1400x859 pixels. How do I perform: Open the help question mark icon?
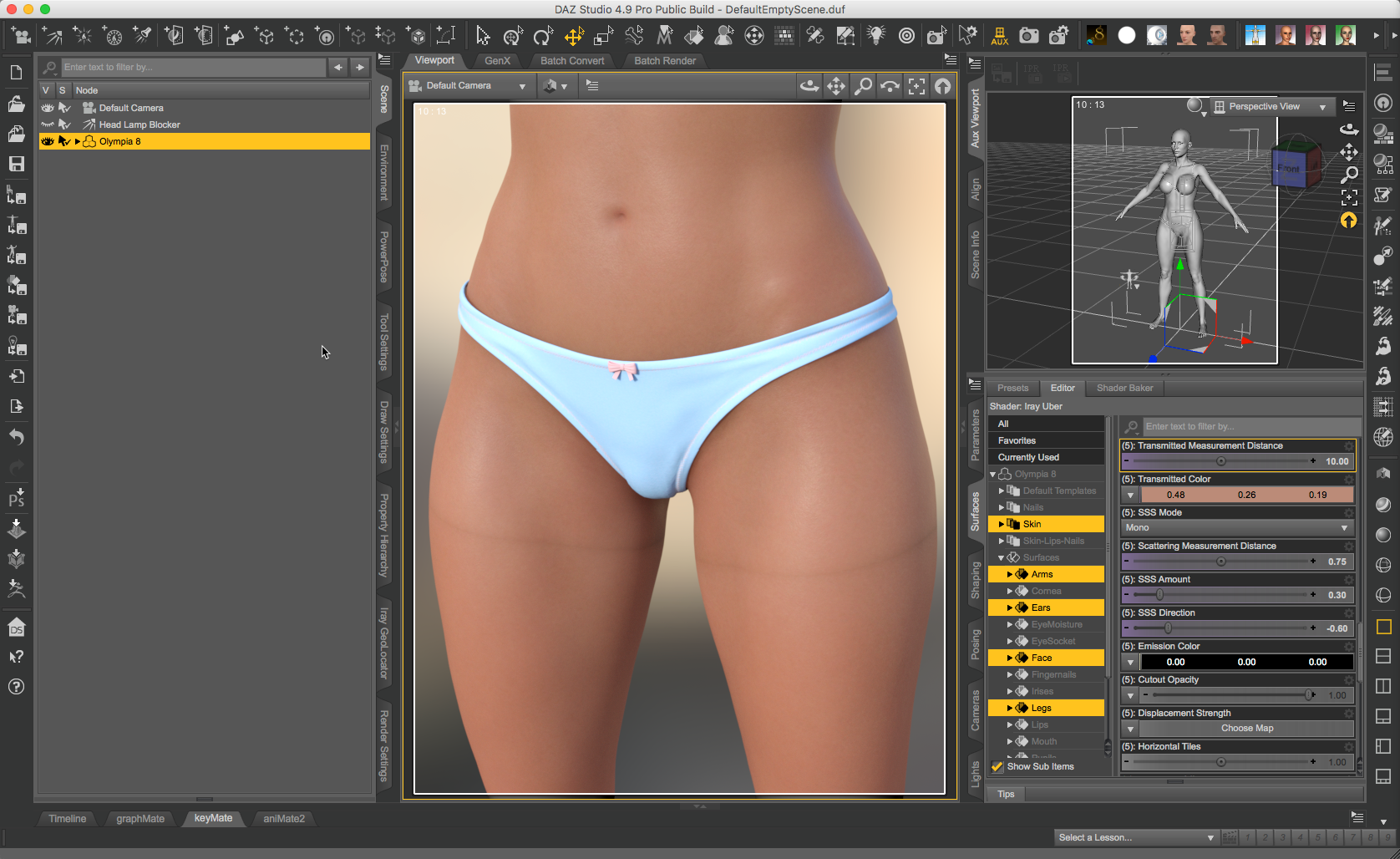point(16,687)
